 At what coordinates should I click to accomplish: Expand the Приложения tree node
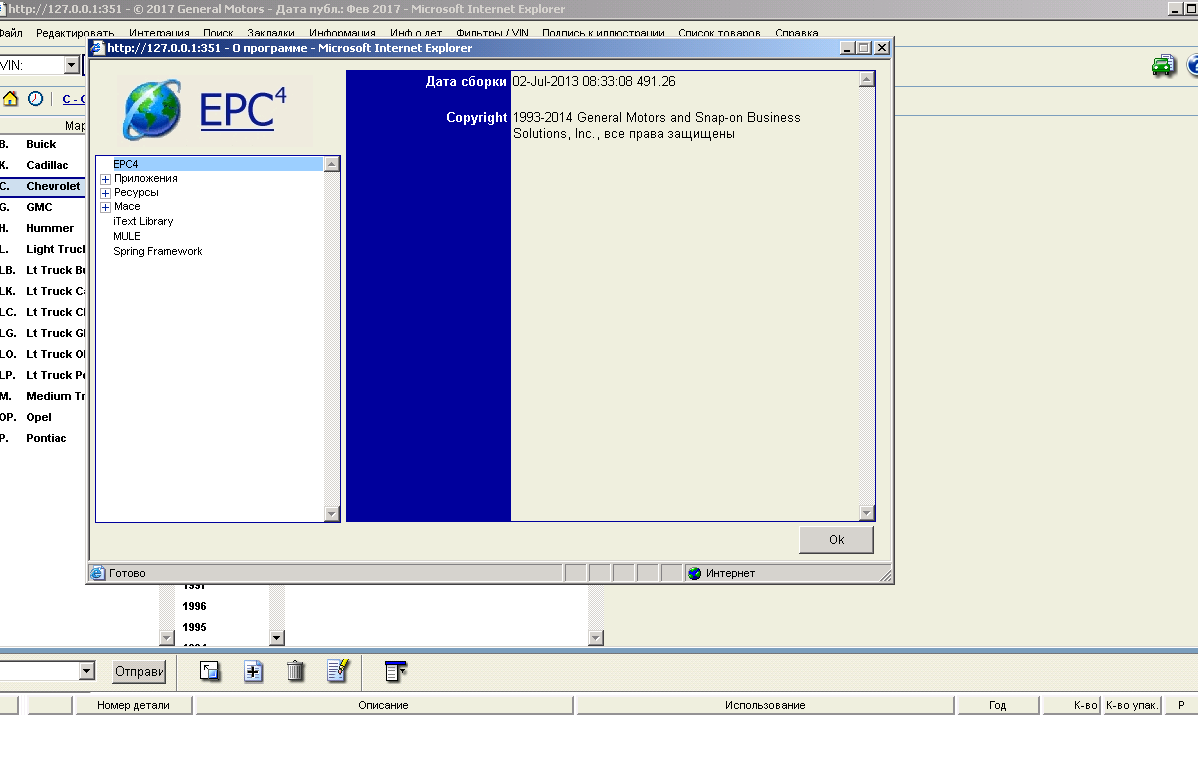pos(105,179)
